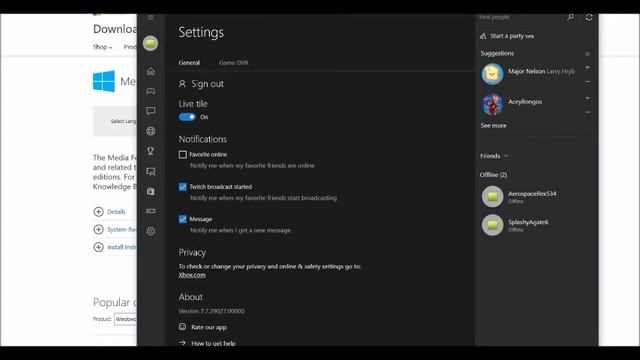
Task: Open AceyBongos' avatar
Action: pyautogui.click(x=492, y=104)
